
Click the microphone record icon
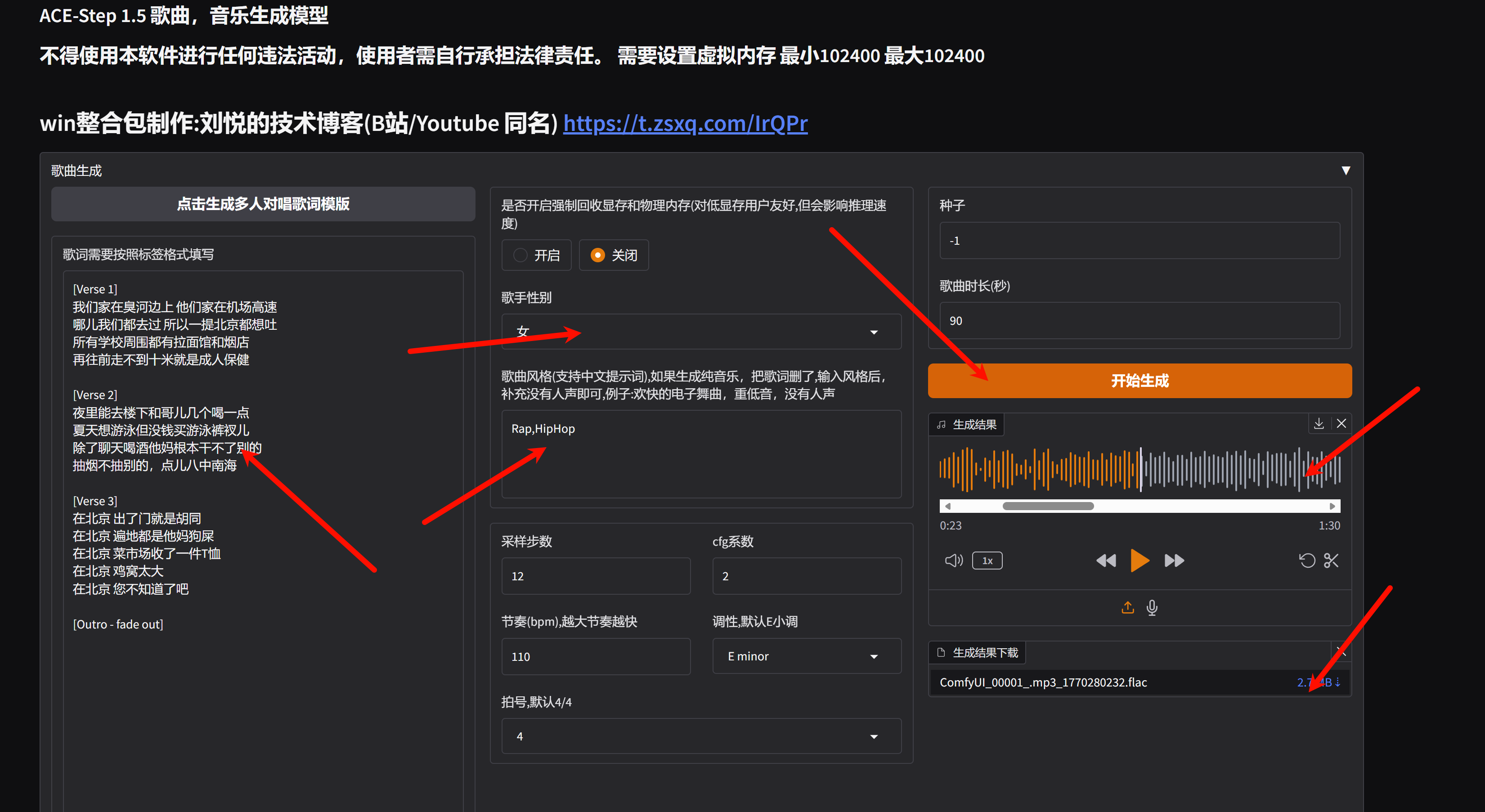point(1152,607)
